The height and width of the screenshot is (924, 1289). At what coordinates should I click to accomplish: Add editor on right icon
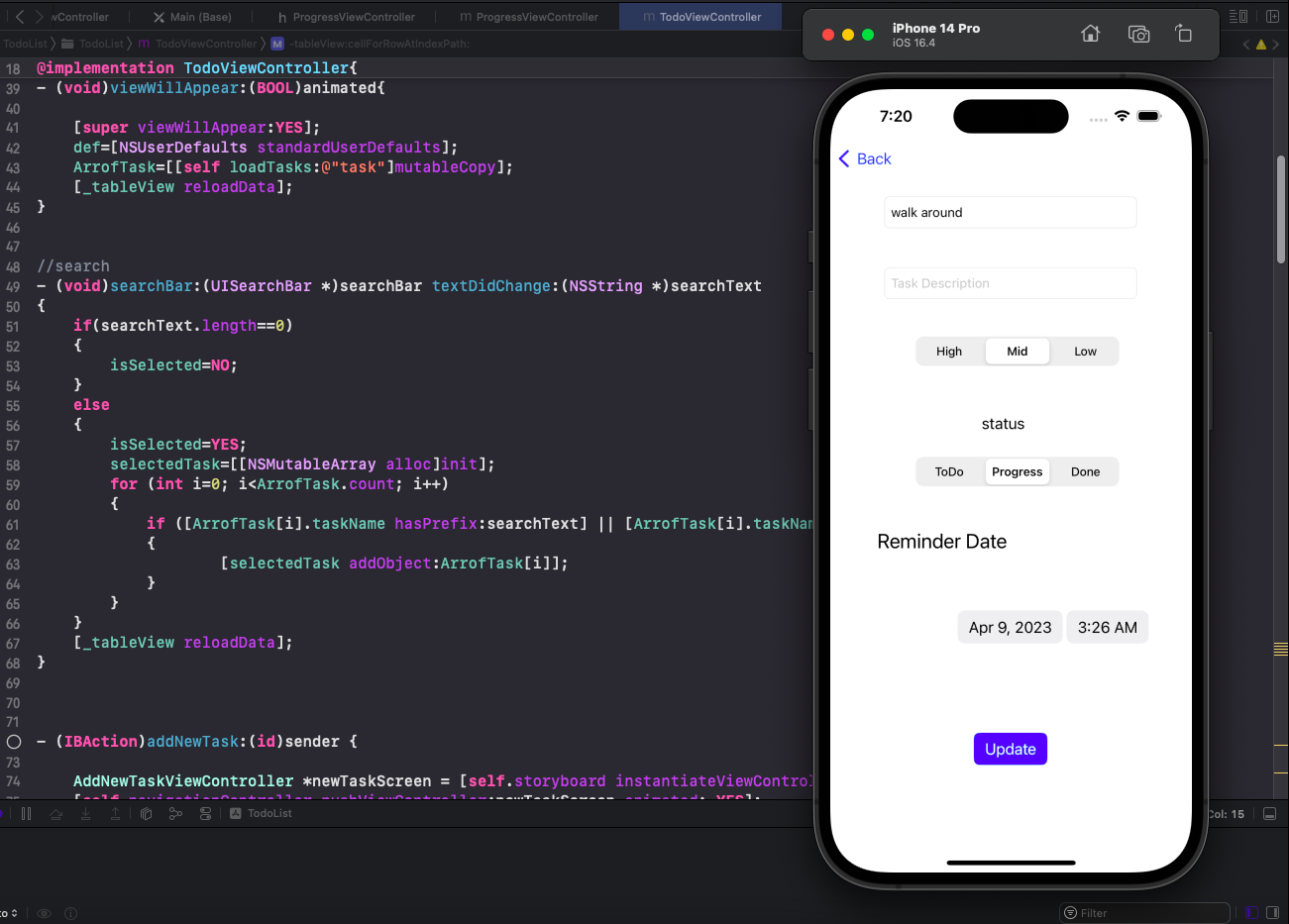(x=1273, y=16)
